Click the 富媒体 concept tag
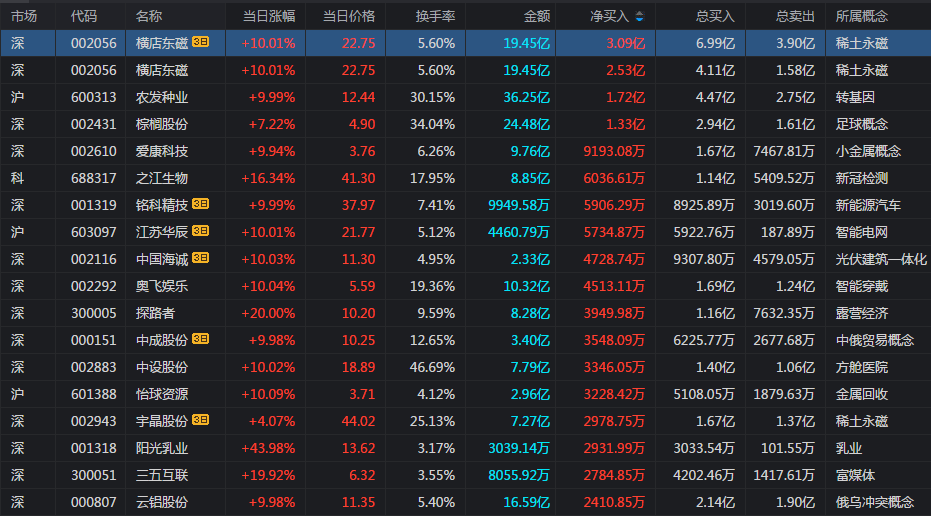Screen dimensions: 931x516 coord(855,475)
